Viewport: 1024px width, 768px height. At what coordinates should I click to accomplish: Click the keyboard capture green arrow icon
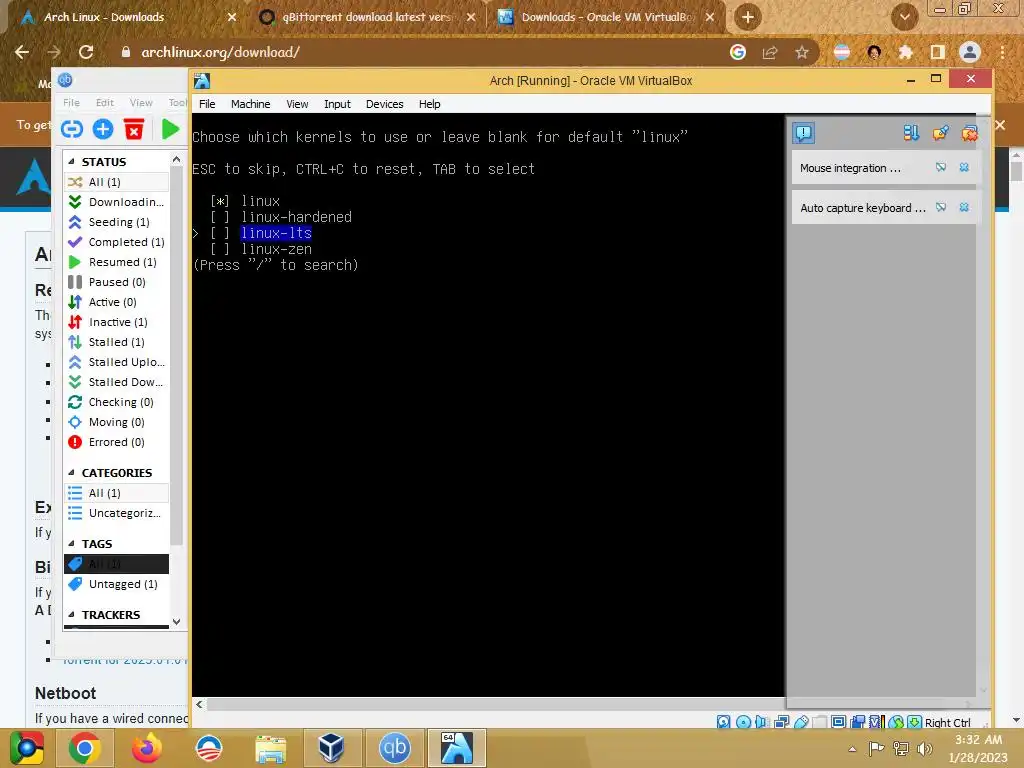pos(914,722)
